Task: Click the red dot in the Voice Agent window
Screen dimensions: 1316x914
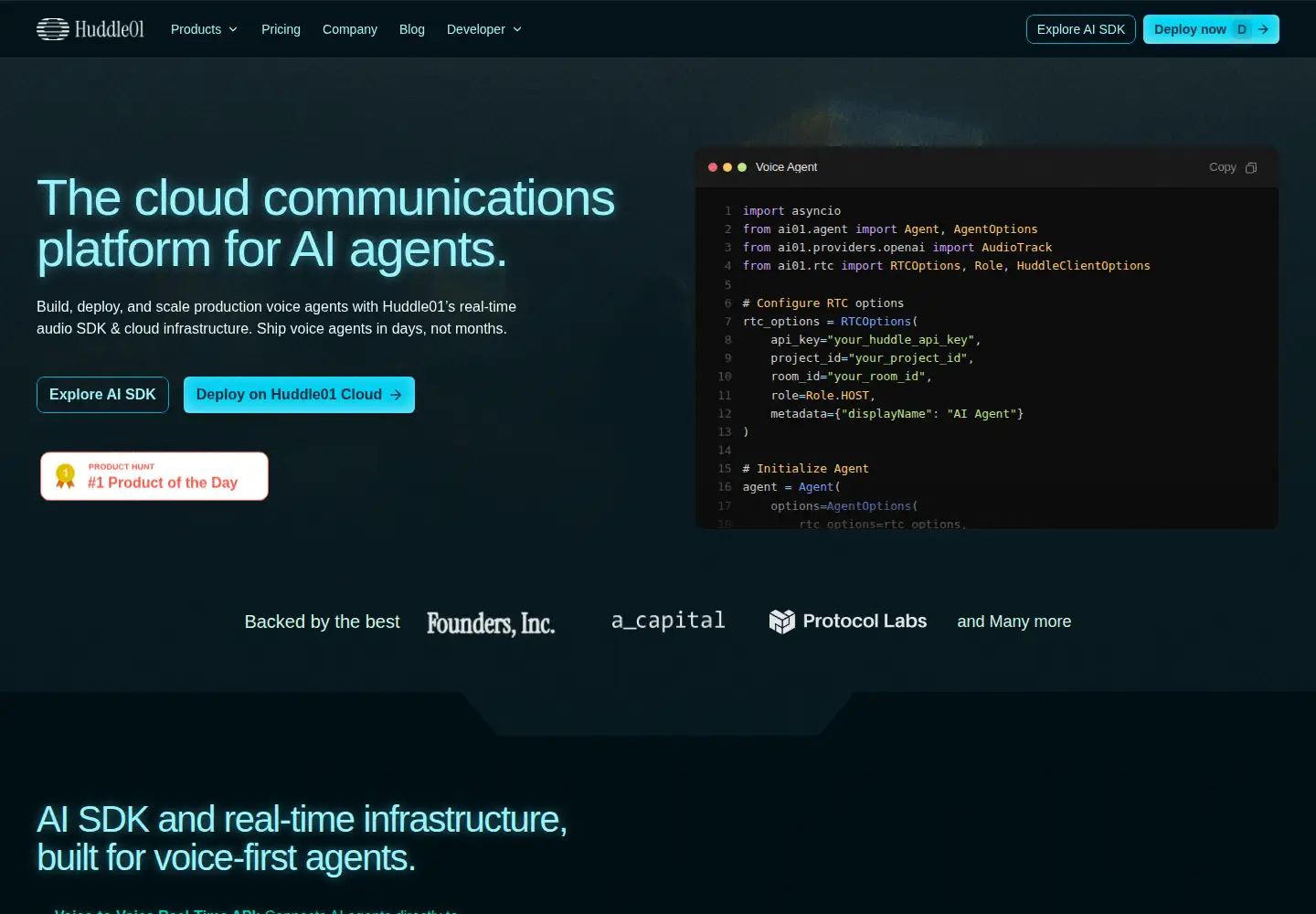Action: coord(713,167)
